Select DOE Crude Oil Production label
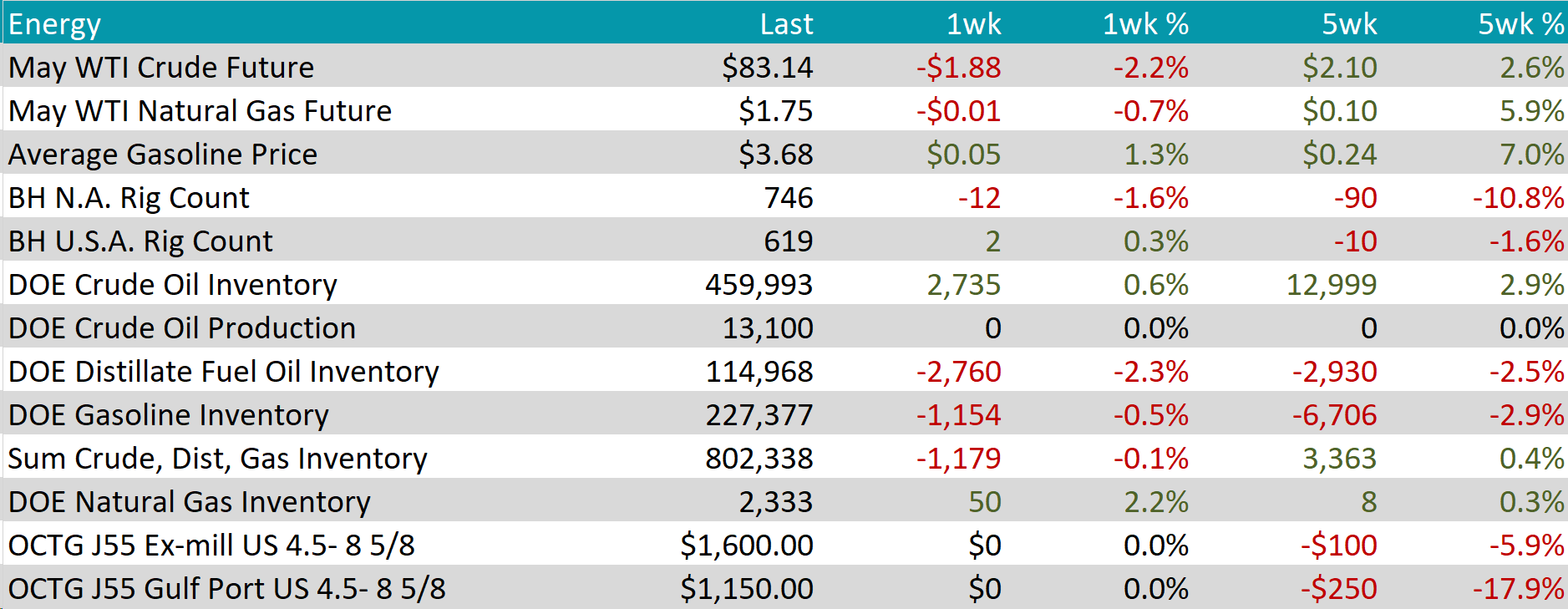Image resolution: width=1568 pixels, height=609 pixels. click(182, 328)
